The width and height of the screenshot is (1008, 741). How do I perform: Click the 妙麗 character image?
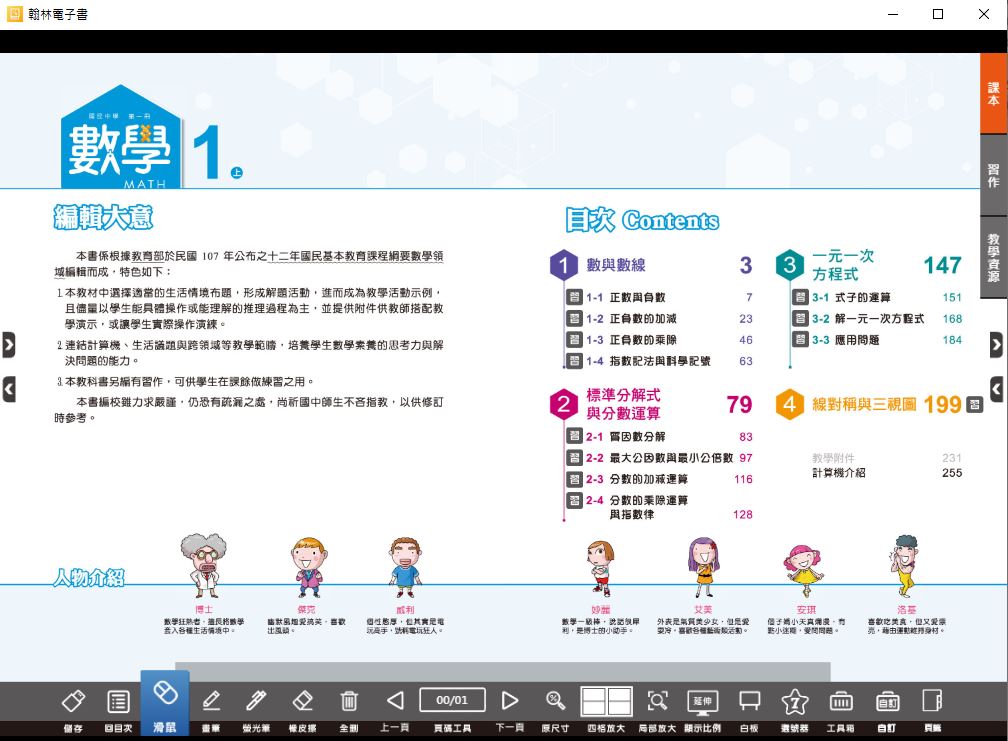coord(600,568)
